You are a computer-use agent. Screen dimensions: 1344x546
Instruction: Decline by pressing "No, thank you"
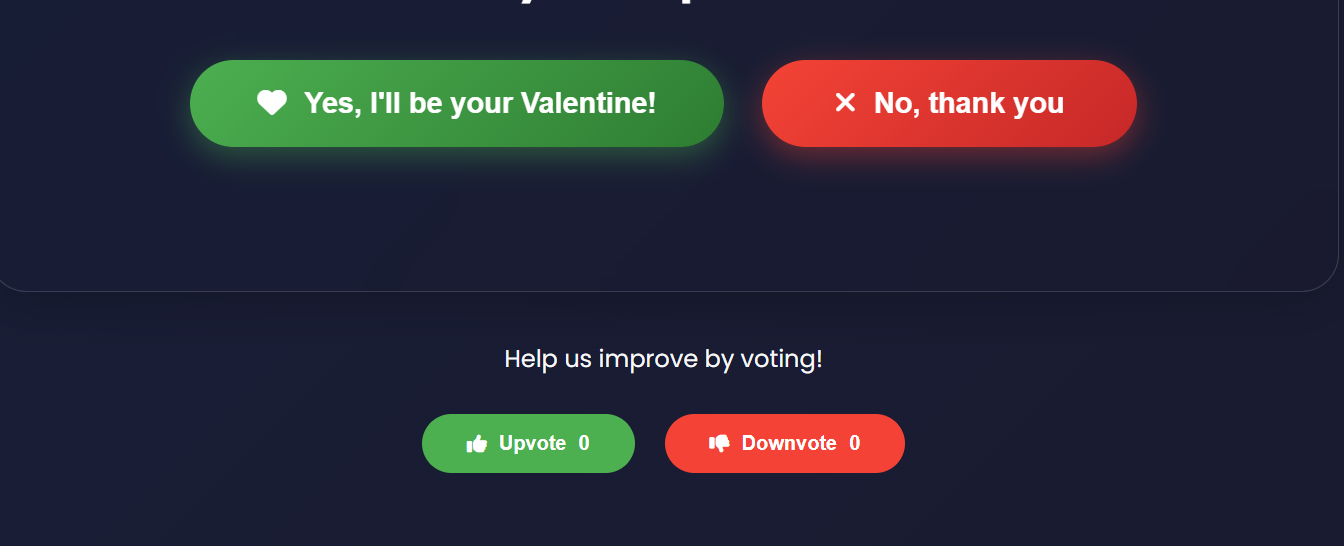coord(948,103)
